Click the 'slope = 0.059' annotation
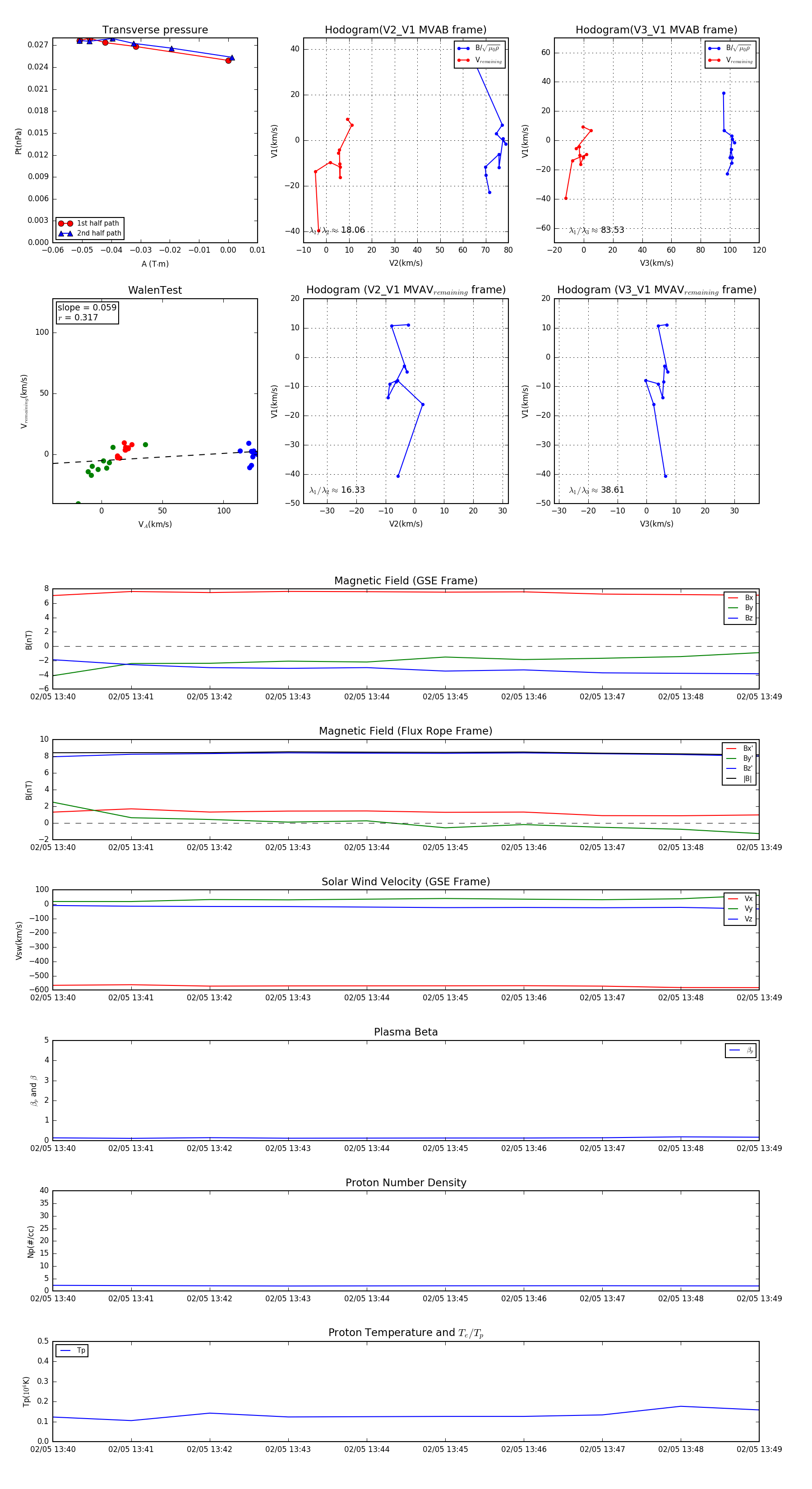This screenshot has height=1489, width=812. click(x=87, y=308)
